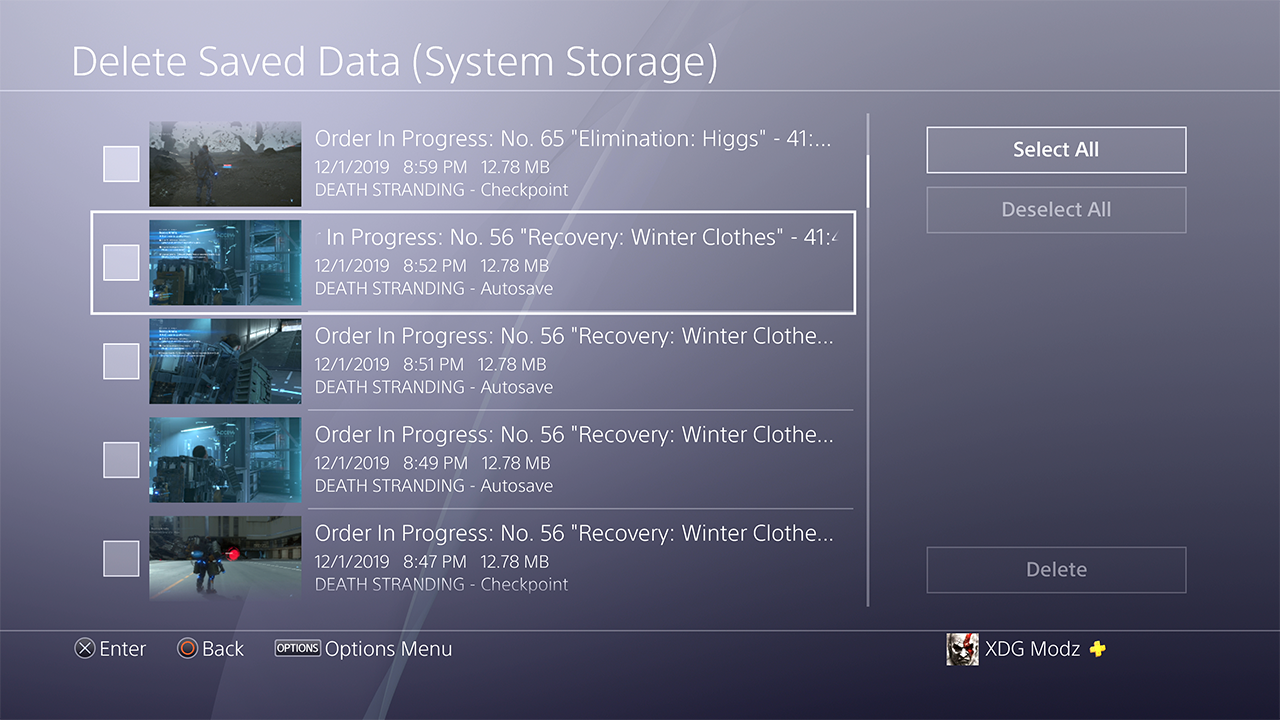This screenshot has width=1280, height=720.
Task: Open the 8:52 PM autosave thumbnail
Action: click(225, 262)
